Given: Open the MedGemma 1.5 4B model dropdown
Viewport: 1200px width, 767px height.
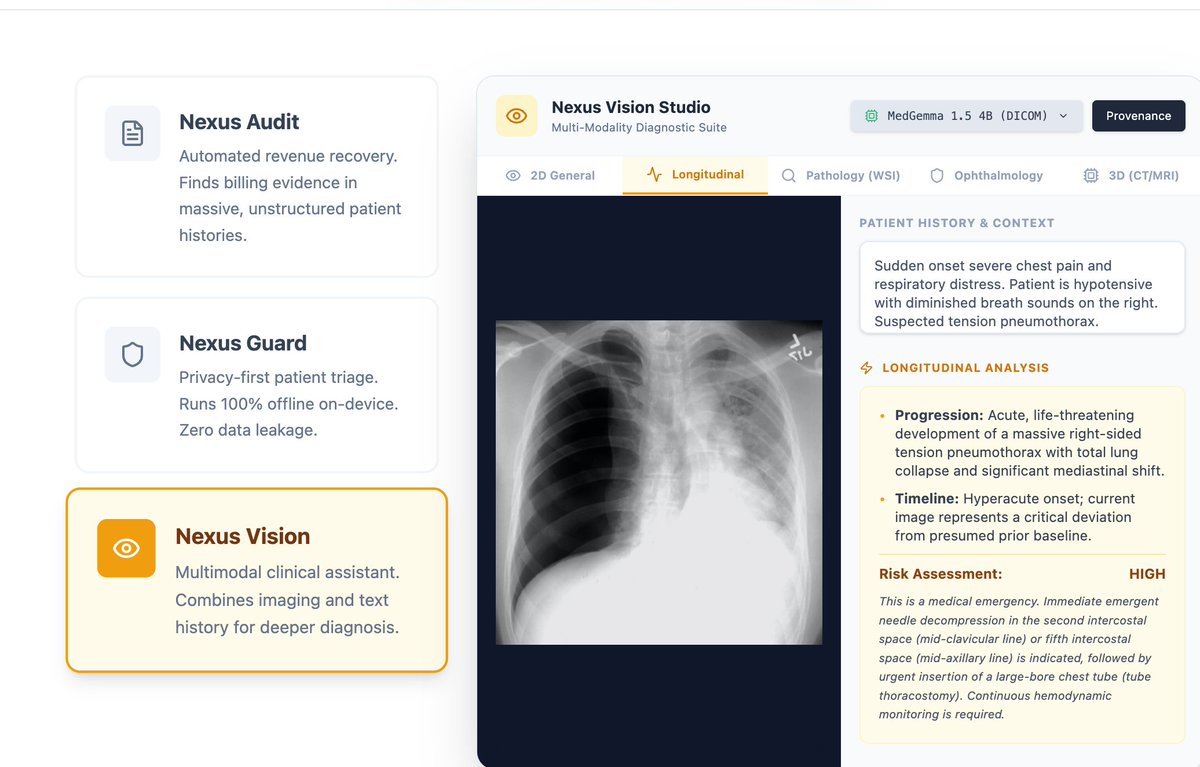Looking at the screenshot, I should (966, 116).
